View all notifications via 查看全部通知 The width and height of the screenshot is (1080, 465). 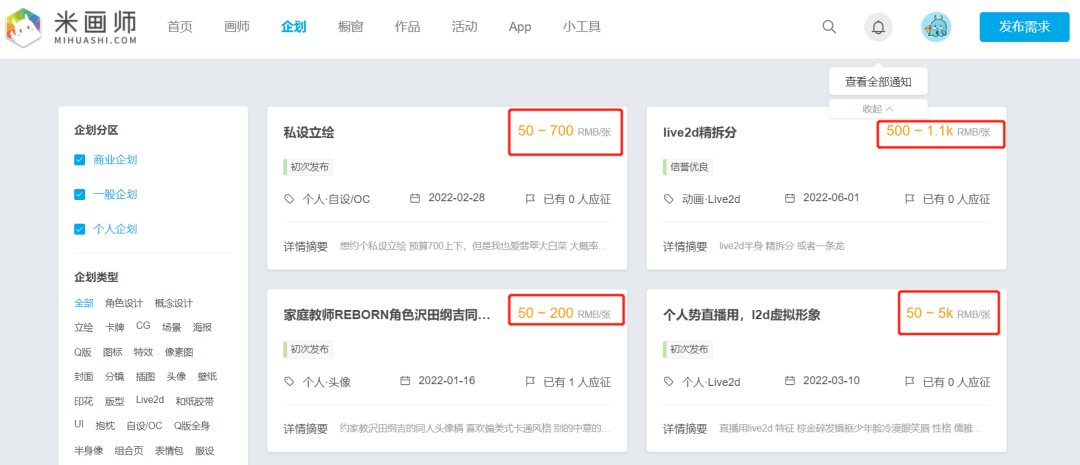[878, 82]
